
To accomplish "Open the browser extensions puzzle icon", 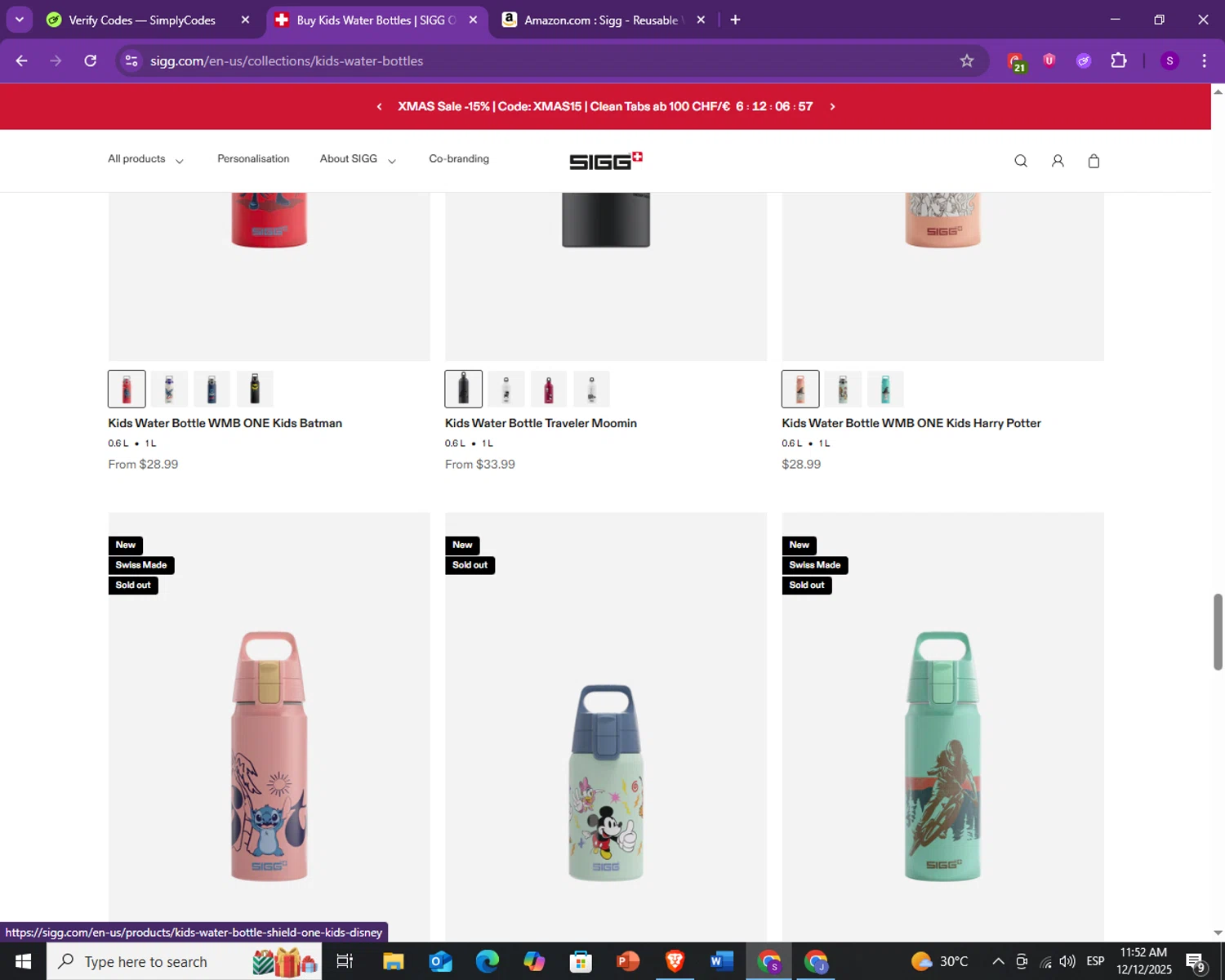I will [1119, 61].
